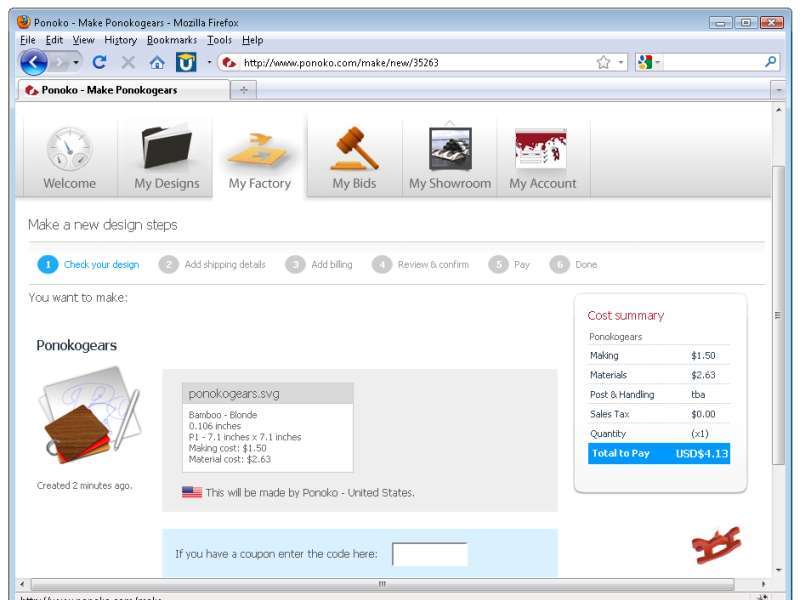This screenshot has width=800, height=600.
Task: Open the address bar history dropdown
Action: pos(621,63)
